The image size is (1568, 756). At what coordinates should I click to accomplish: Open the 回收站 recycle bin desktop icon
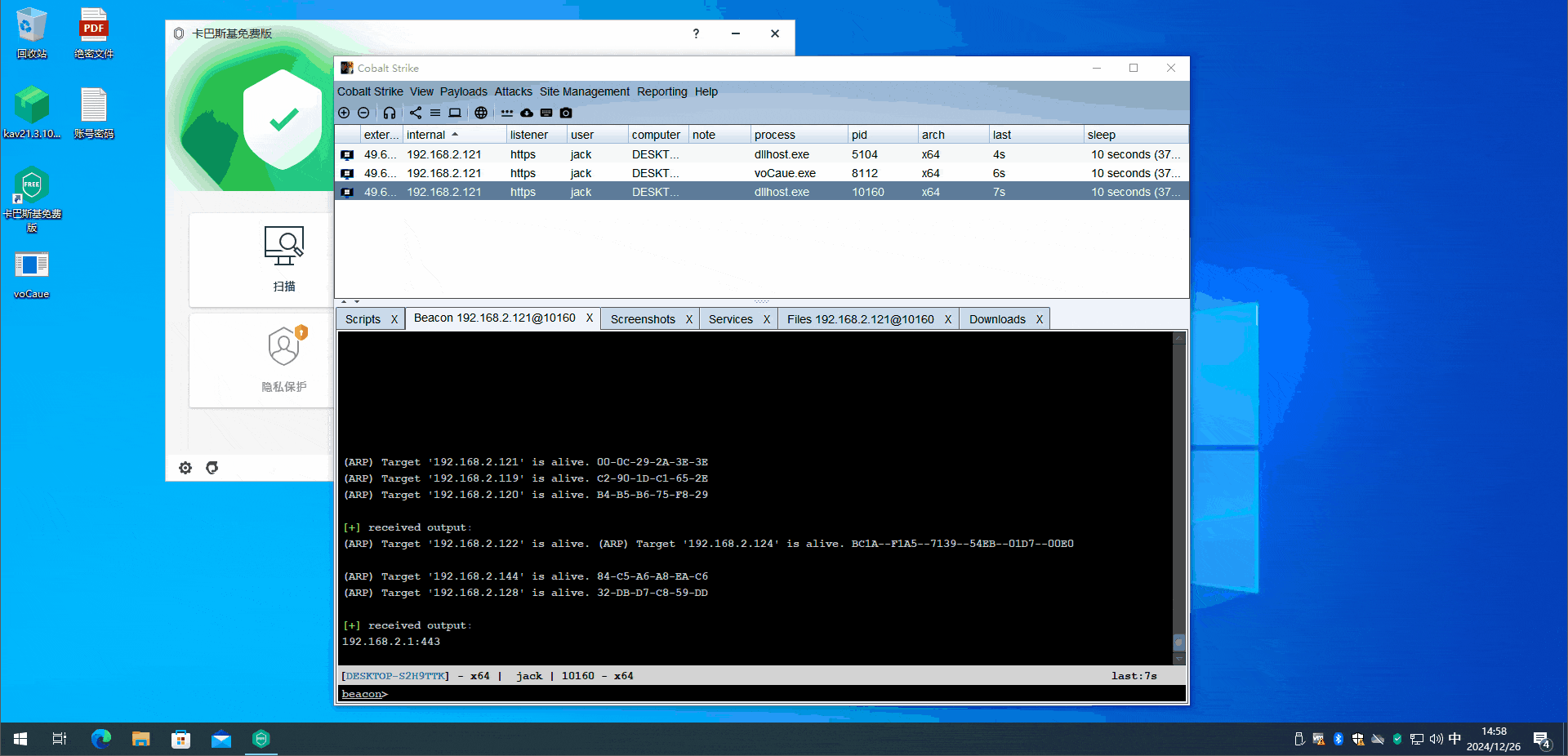(x=32, y=33)
